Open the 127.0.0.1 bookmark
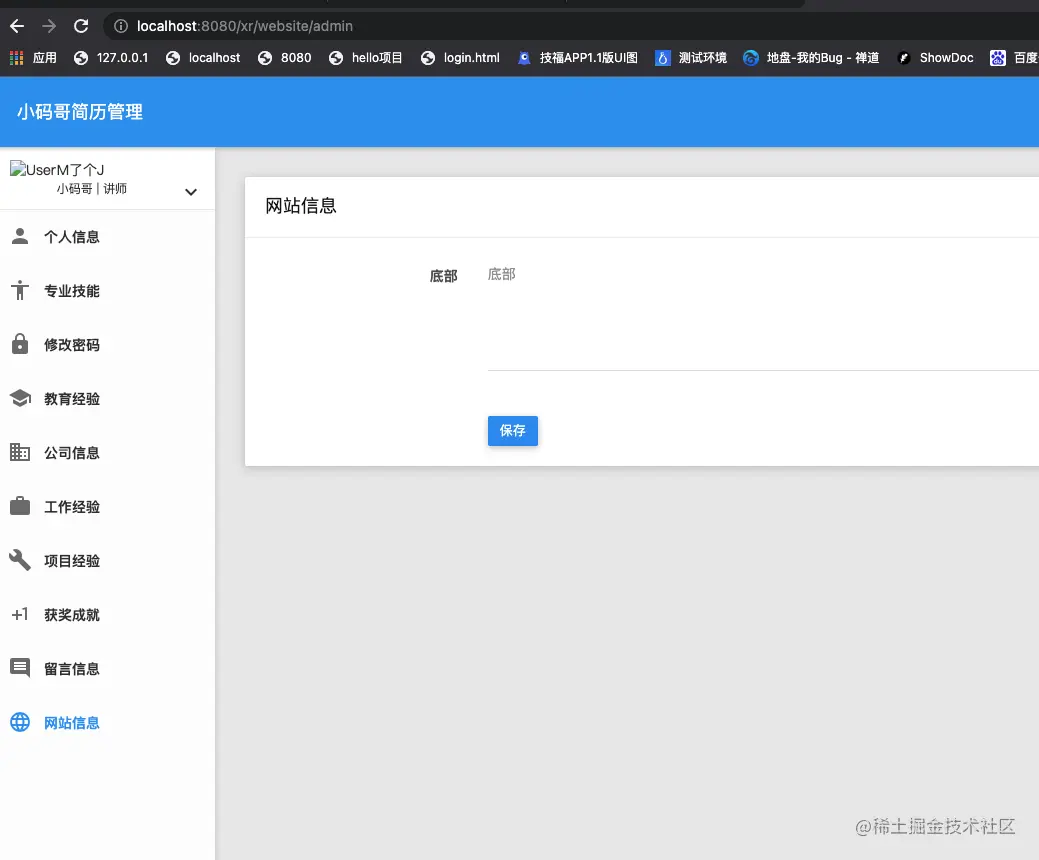The image size is (1039, 860). tap(111, 58)
